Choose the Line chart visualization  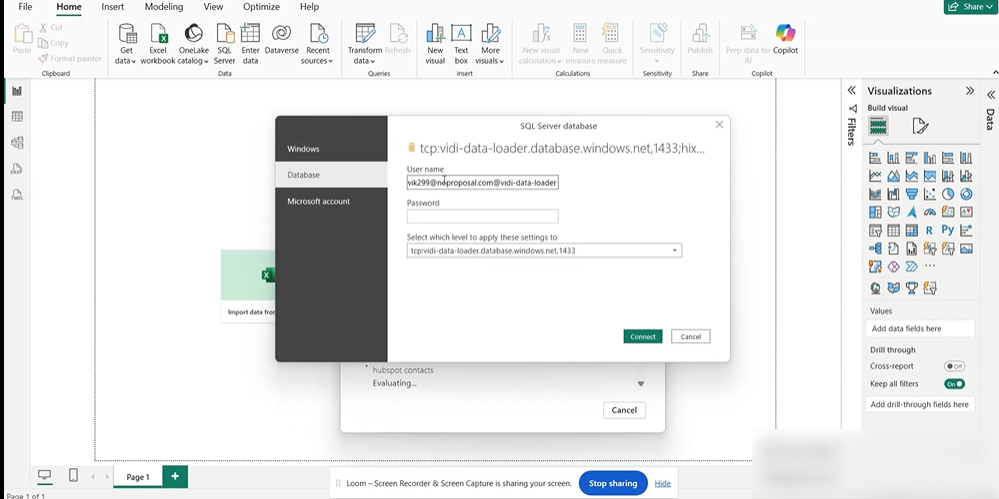tap(875, 176)
